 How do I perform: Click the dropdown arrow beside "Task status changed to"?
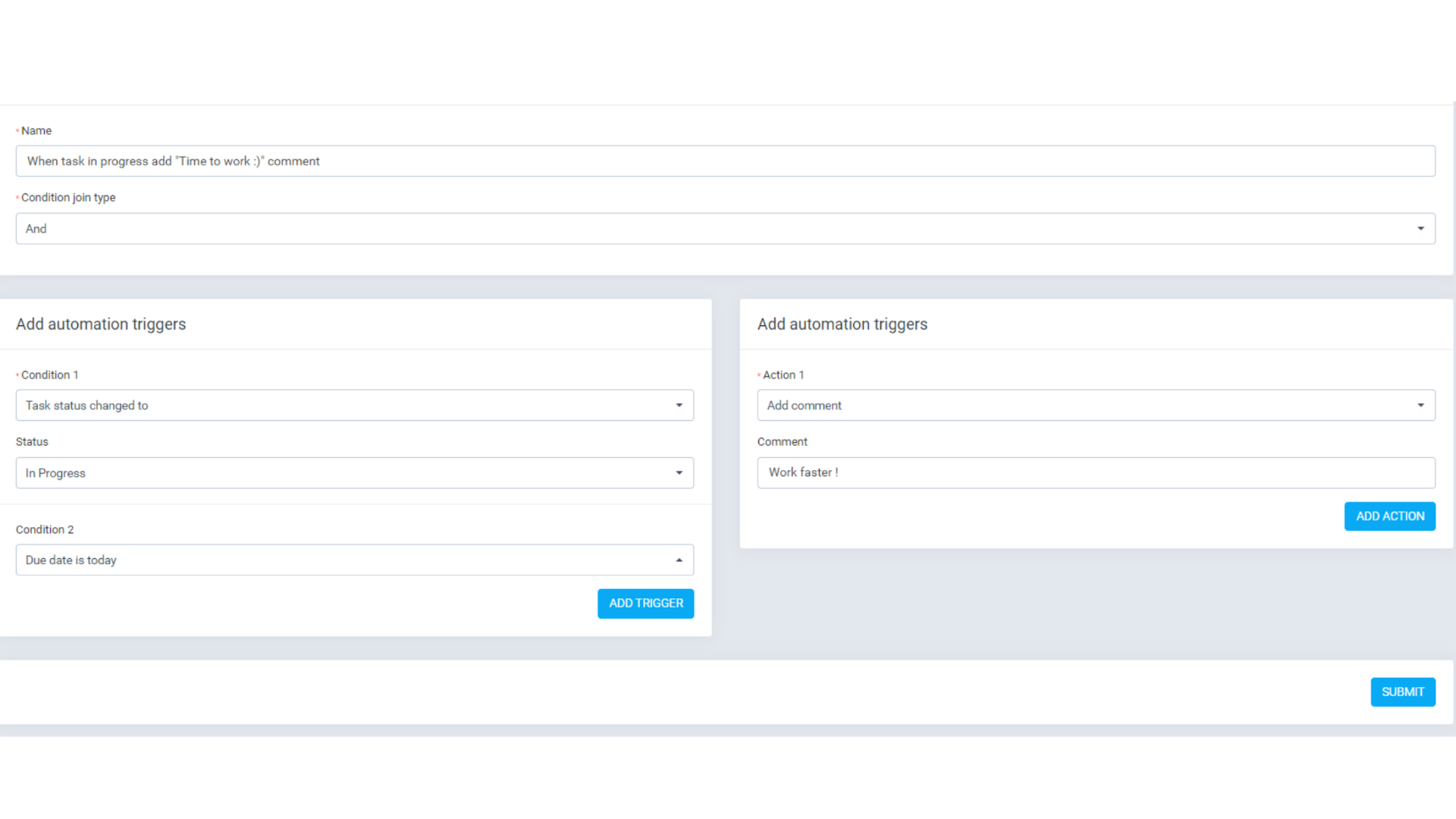(x=679, y=405)
